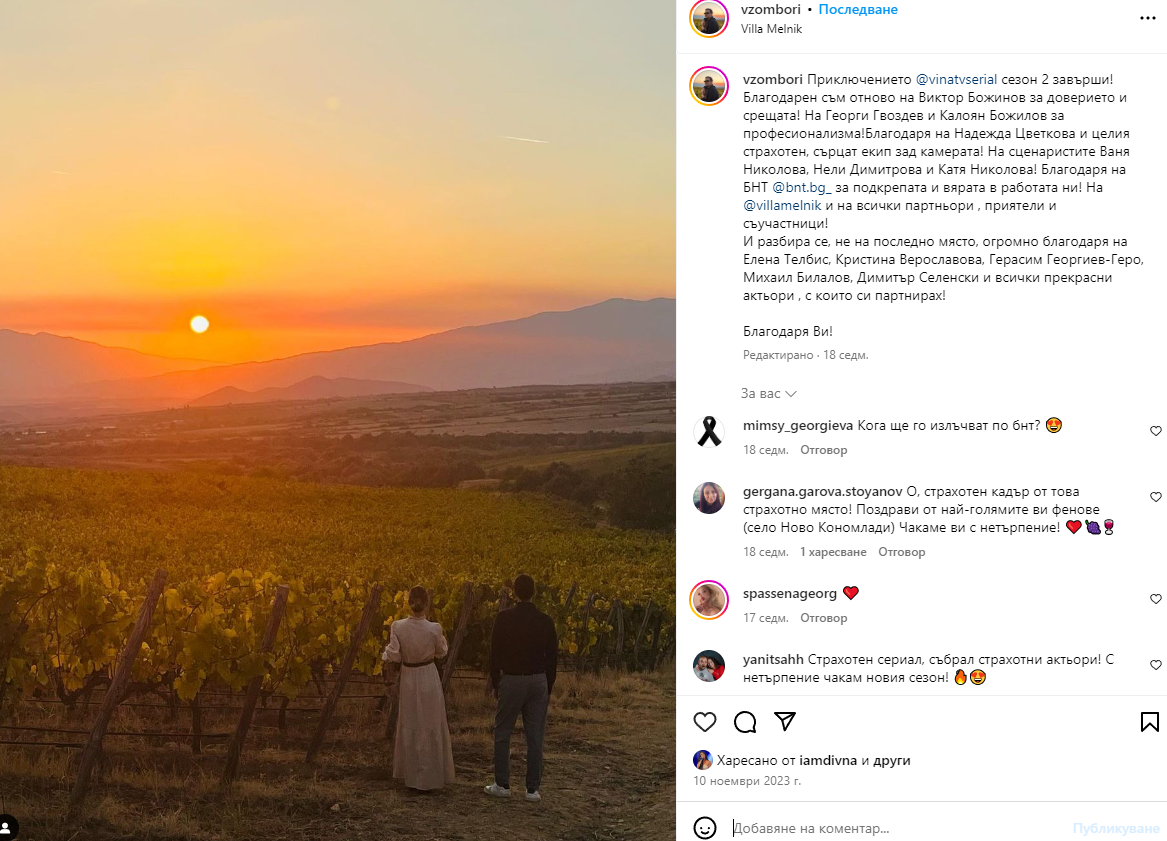
Task: Click tagged people icon on photo
Action: point(8,827)
